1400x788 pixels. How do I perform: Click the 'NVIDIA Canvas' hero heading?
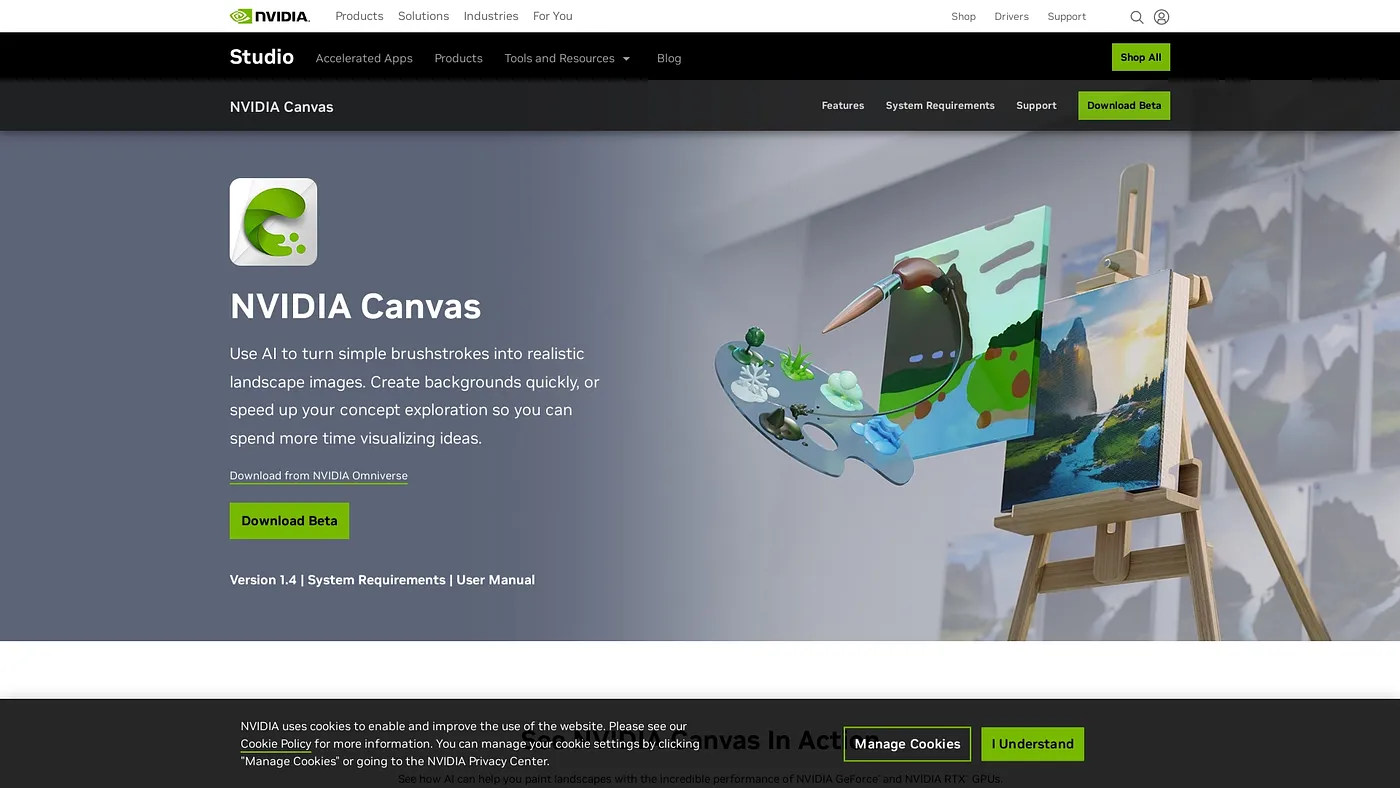355,306
